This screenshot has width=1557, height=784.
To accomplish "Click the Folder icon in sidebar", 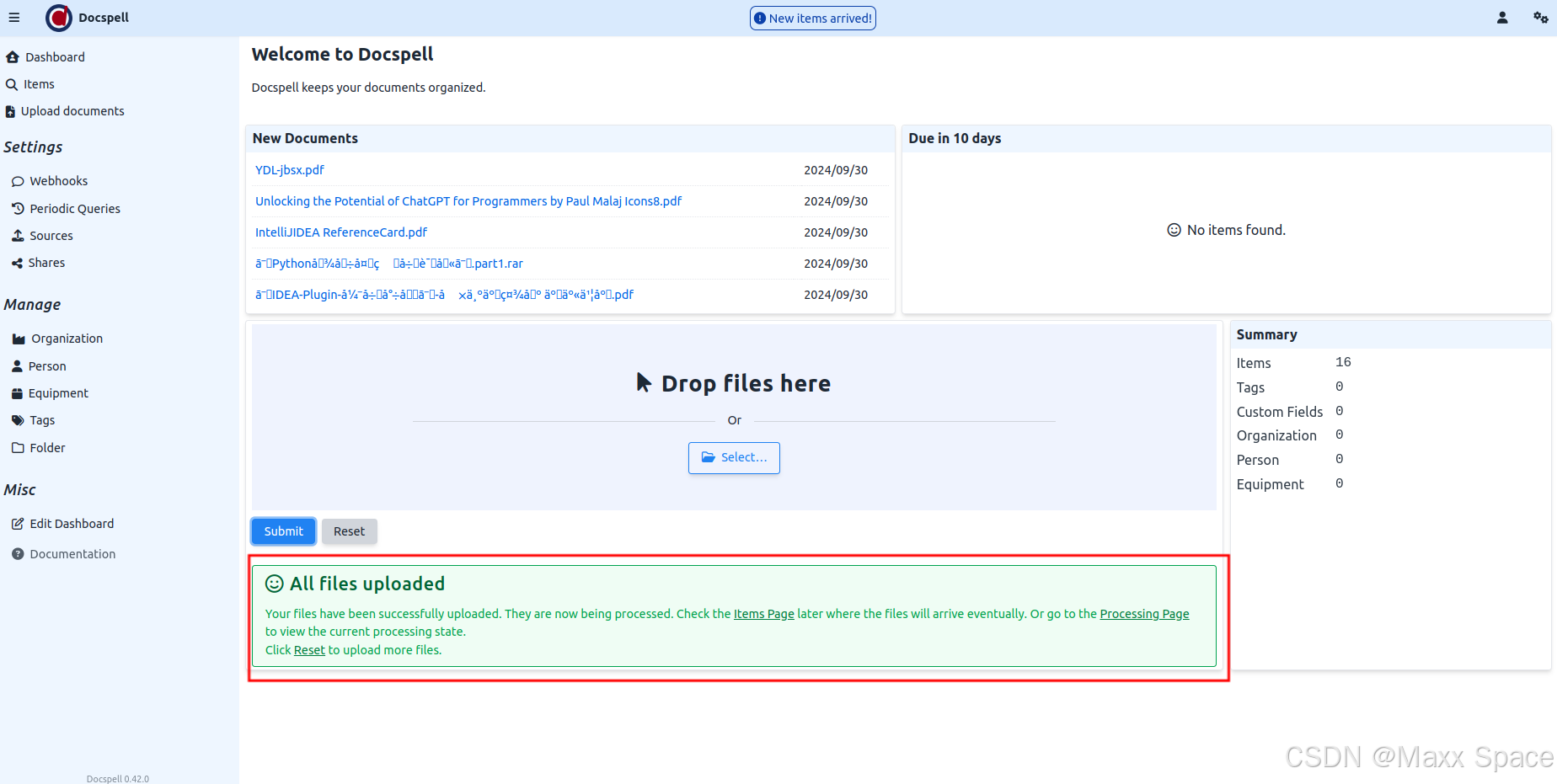I will coord(18,448).
